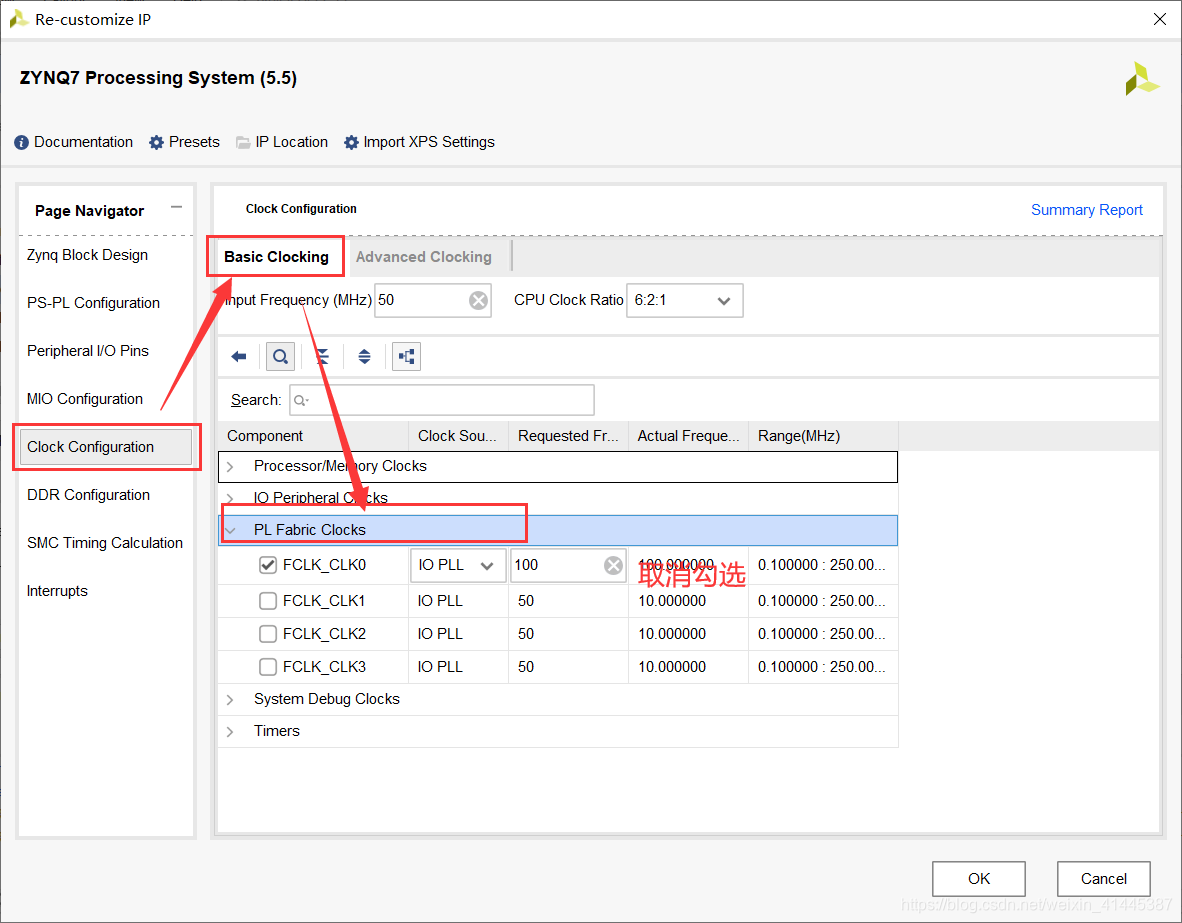Click the tree view toolbar icon
The height and width of the screenshot is (923, 1182).
pyautogui.click(x=406, y=357)
